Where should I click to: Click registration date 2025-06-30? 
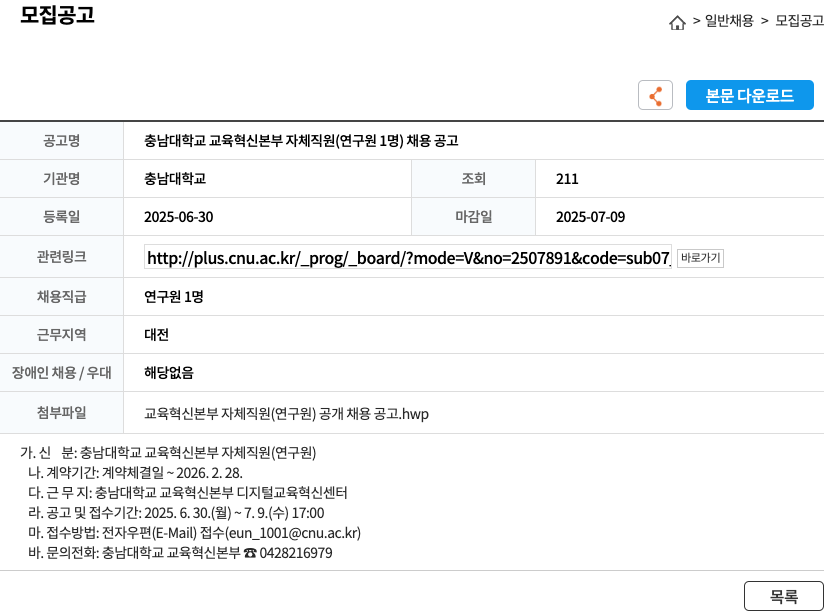179,217
